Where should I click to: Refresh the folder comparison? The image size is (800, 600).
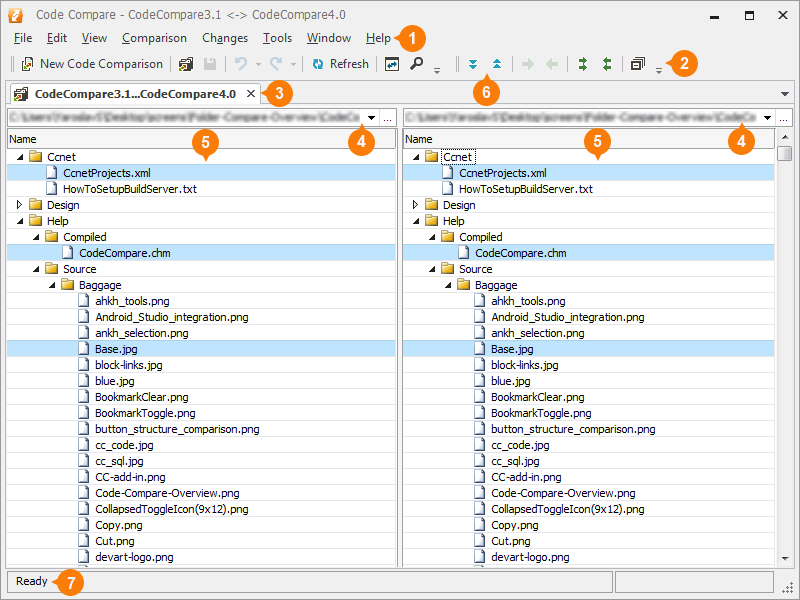click(x=340, y=64)
